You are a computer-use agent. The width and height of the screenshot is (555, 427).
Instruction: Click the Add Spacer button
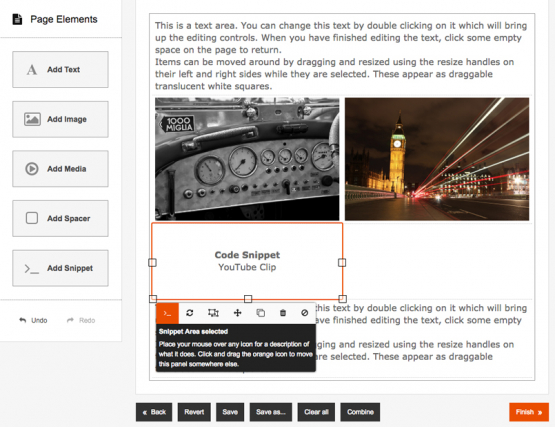point(61,218)
